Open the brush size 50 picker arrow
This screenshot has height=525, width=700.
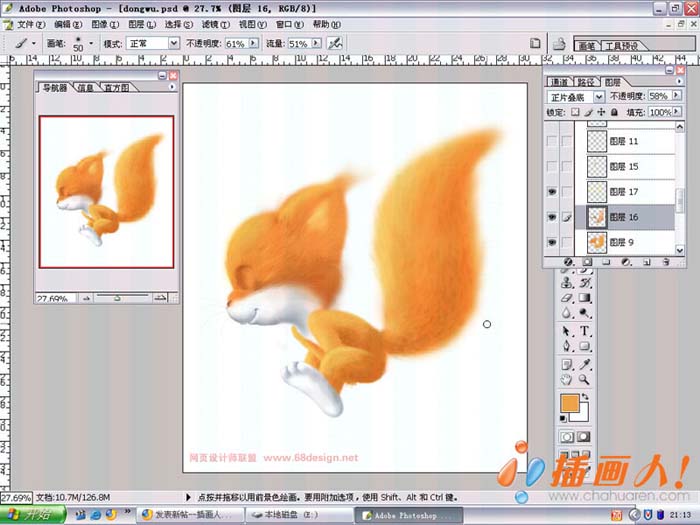[91, 43]
